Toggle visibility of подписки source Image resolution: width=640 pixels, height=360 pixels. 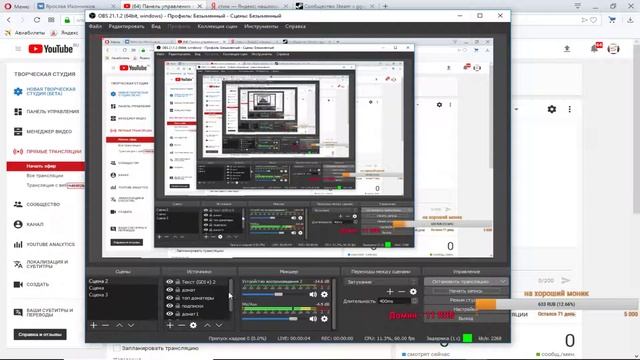(169, 306)
